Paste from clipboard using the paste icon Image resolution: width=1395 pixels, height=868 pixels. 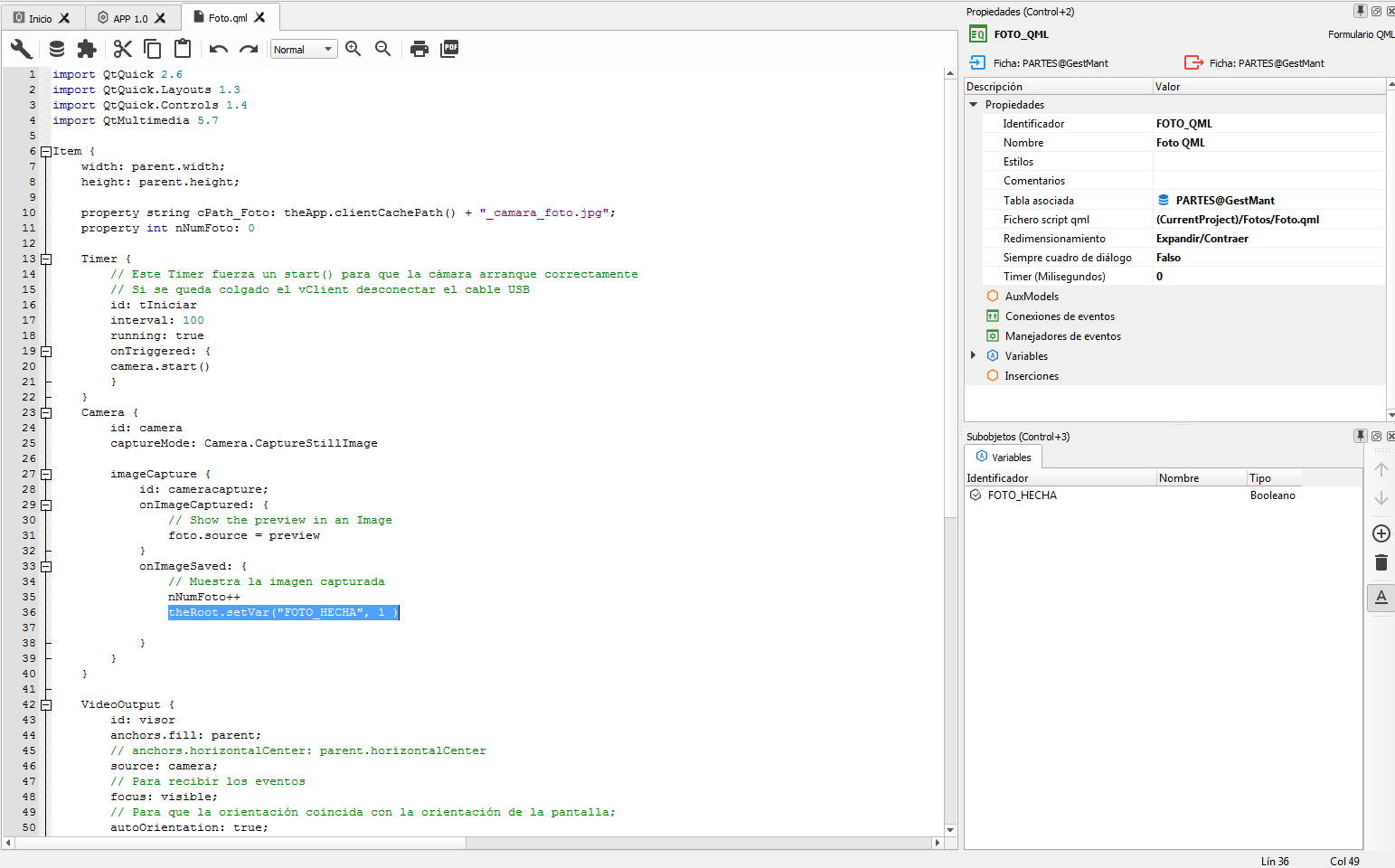pos(183,49)
